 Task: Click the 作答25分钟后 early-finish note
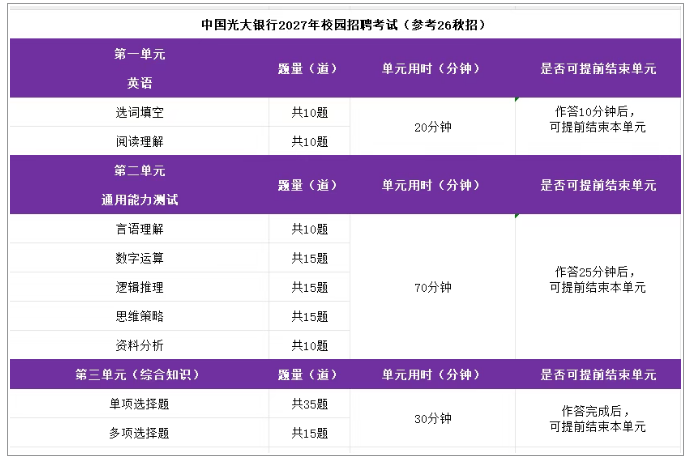[597, 279]
